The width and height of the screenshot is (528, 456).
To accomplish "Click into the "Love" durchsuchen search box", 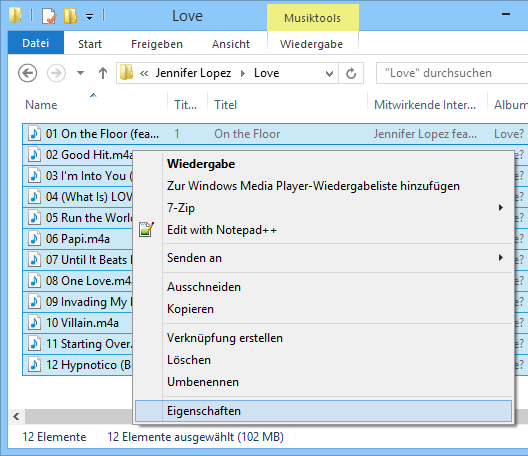I will tap(451, 73).
